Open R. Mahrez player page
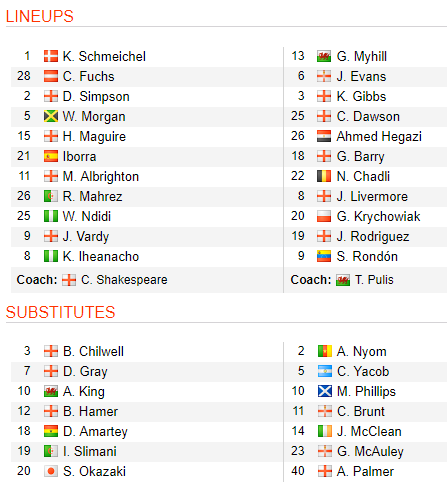This screenshot has width=447, height=488. [92, 196]
